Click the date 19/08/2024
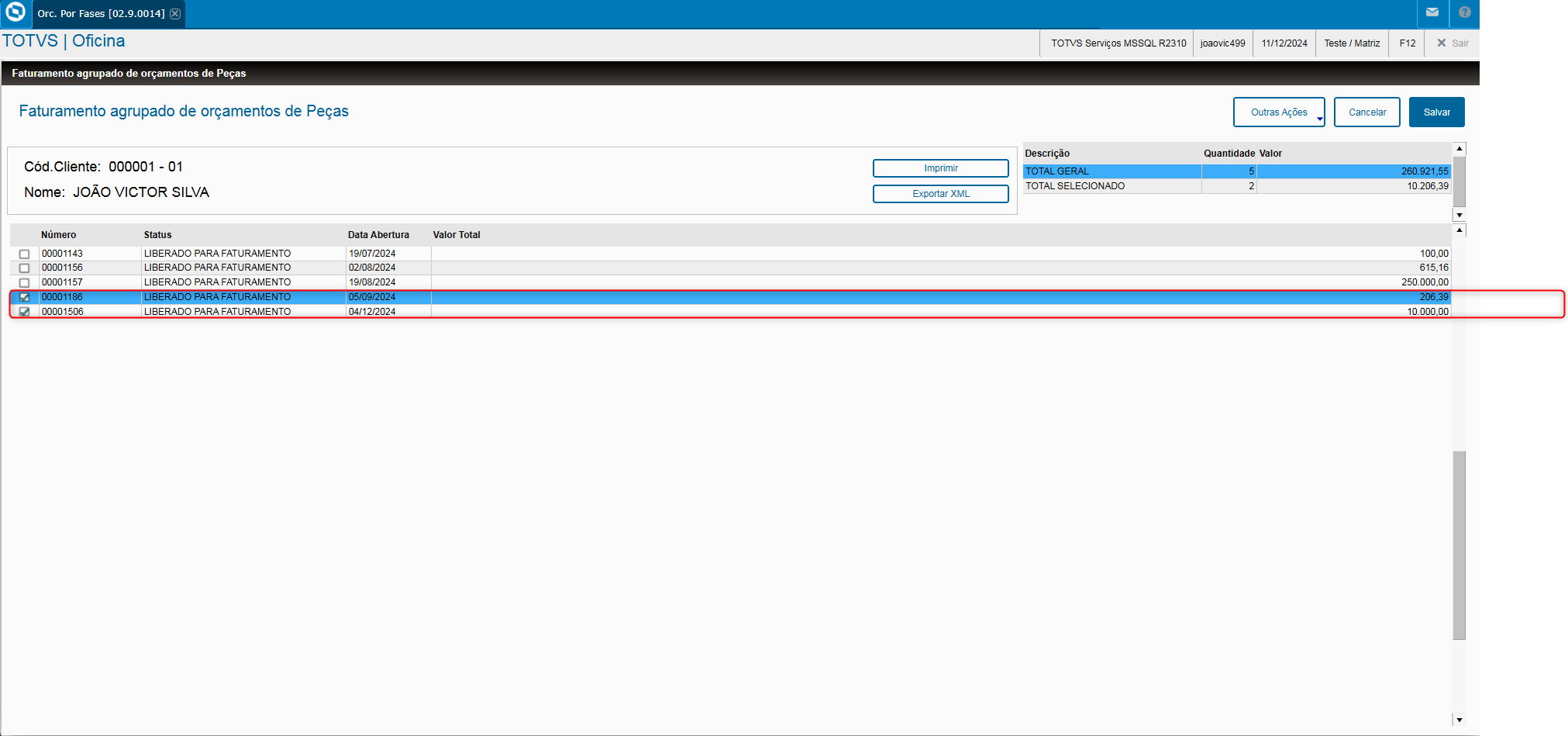The height and width of the screenshot is (736, 1568). [x=372, y=282]
